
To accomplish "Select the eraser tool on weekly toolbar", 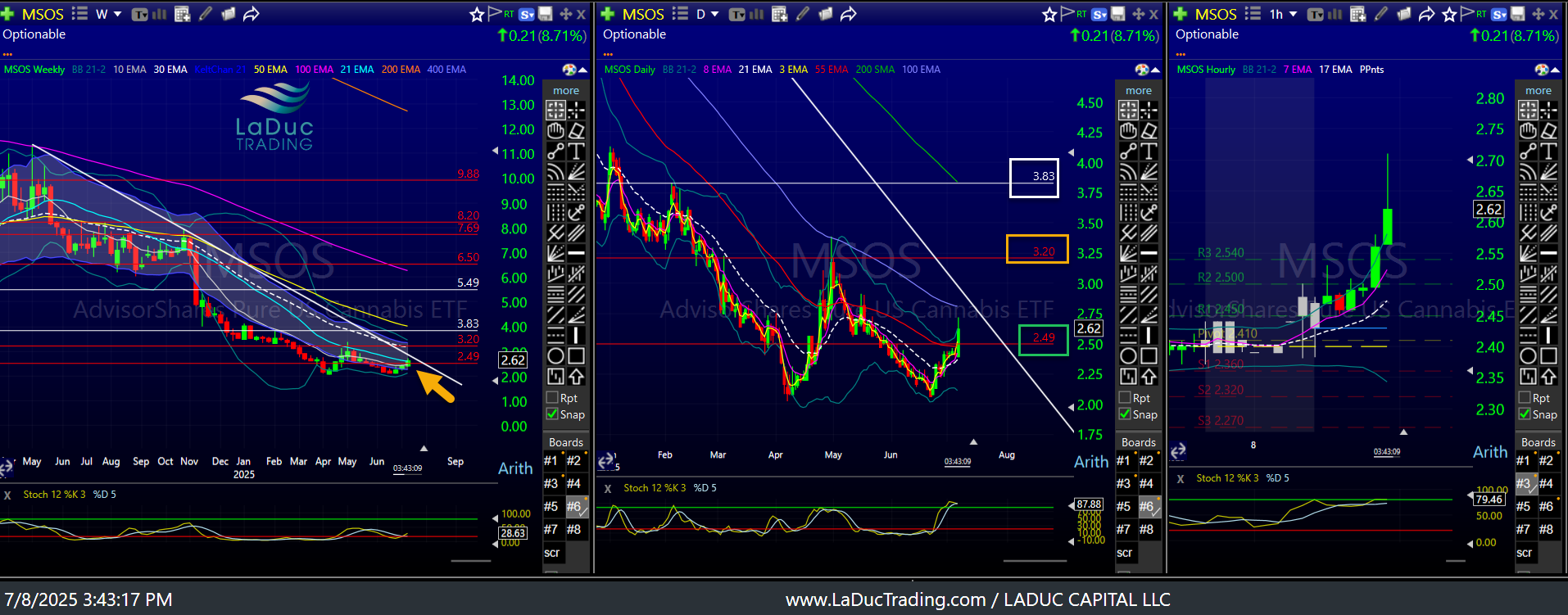I will click(x=577, y=130).
